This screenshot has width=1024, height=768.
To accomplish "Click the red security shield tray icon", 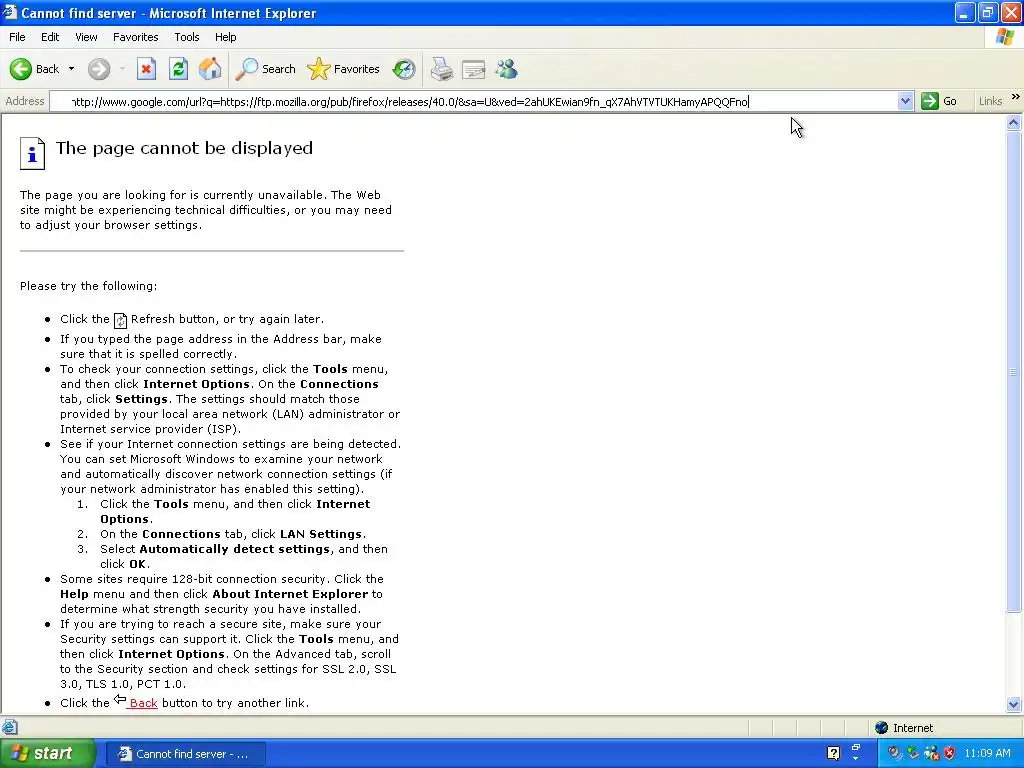I will click(950, 754).
